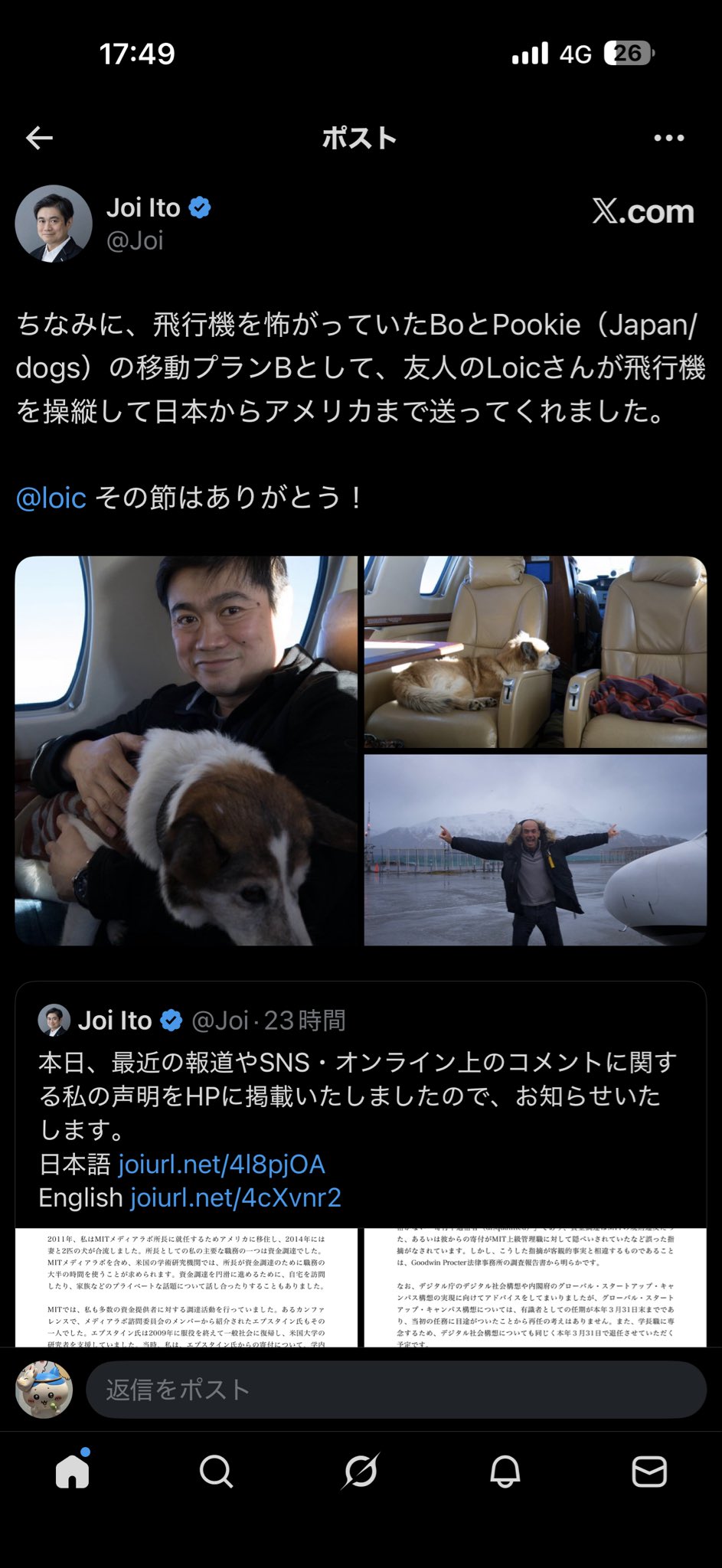This screenshot has width=722, height=1568.
Task: Open the English joiurl.net/4cXvnr2 link
Action: 235,1197
